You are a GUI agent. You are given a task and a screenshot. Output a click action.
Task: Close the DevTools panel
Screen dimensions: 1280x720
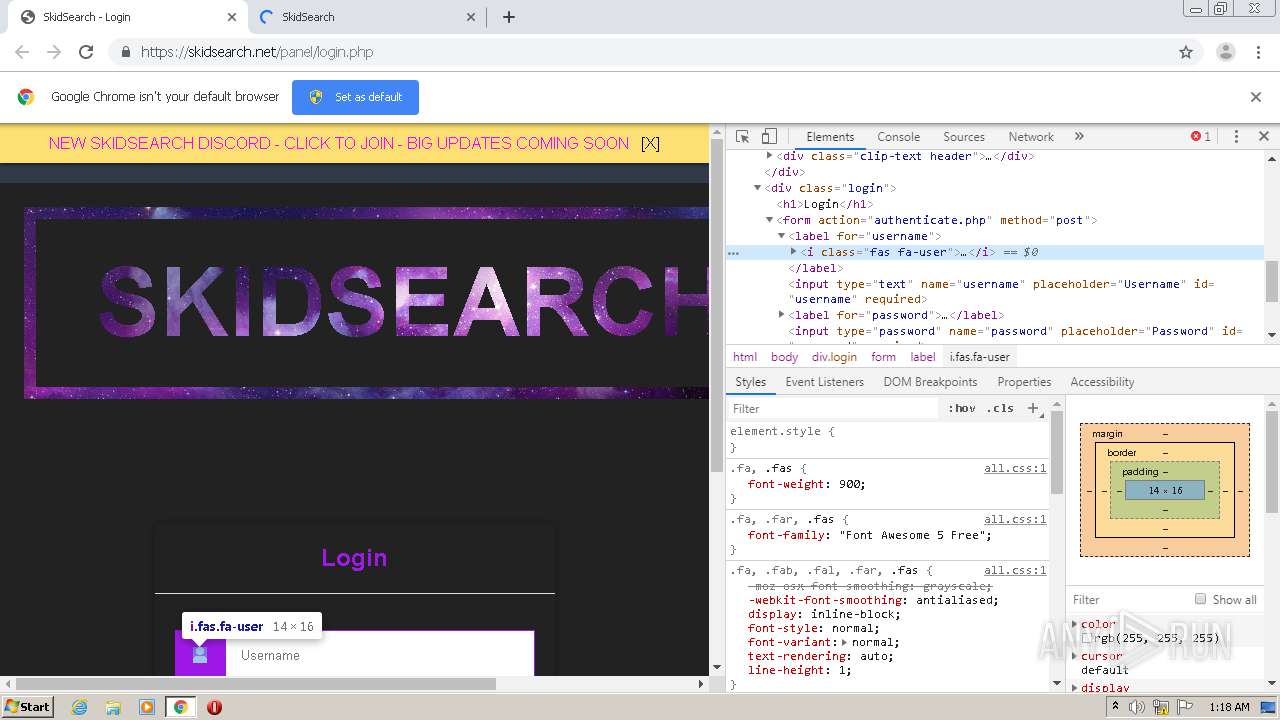tap(1263, 137)
